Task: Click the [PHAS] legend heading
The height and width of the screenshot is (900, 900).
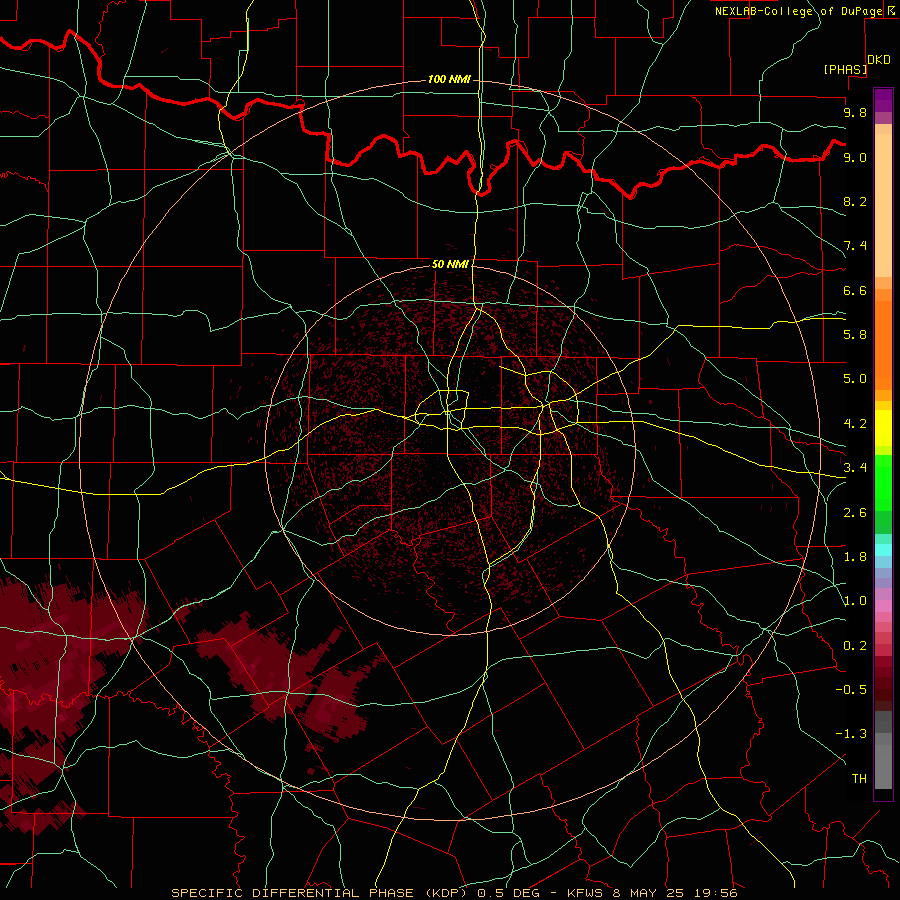Action: coord(845,69)
